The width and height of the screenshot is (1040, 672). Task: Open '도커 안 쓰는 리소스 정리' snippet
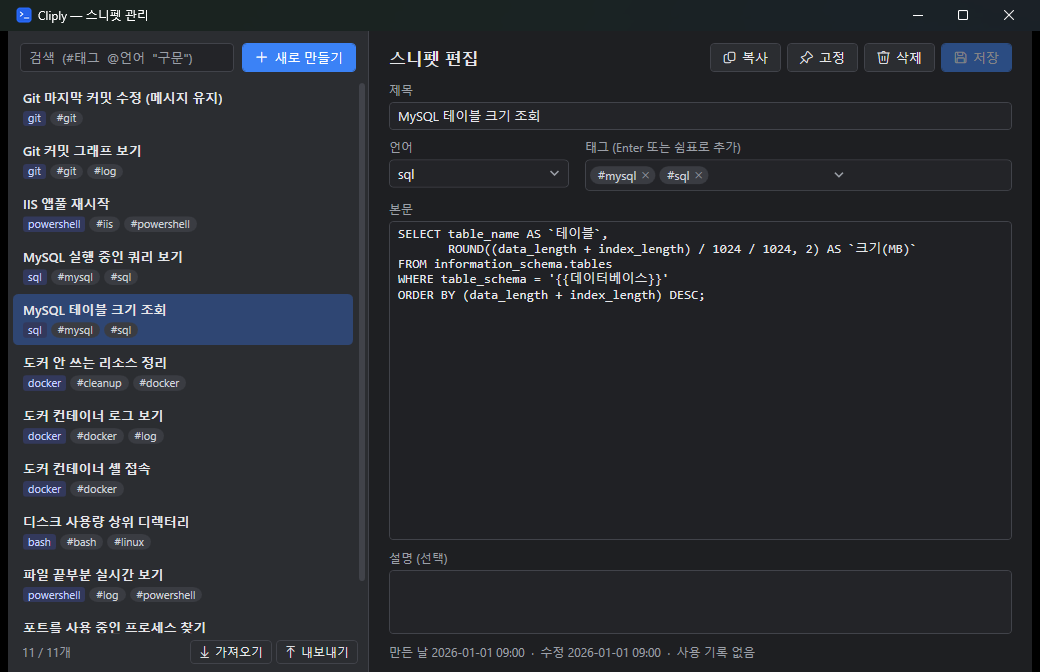(x=183, y=373)
